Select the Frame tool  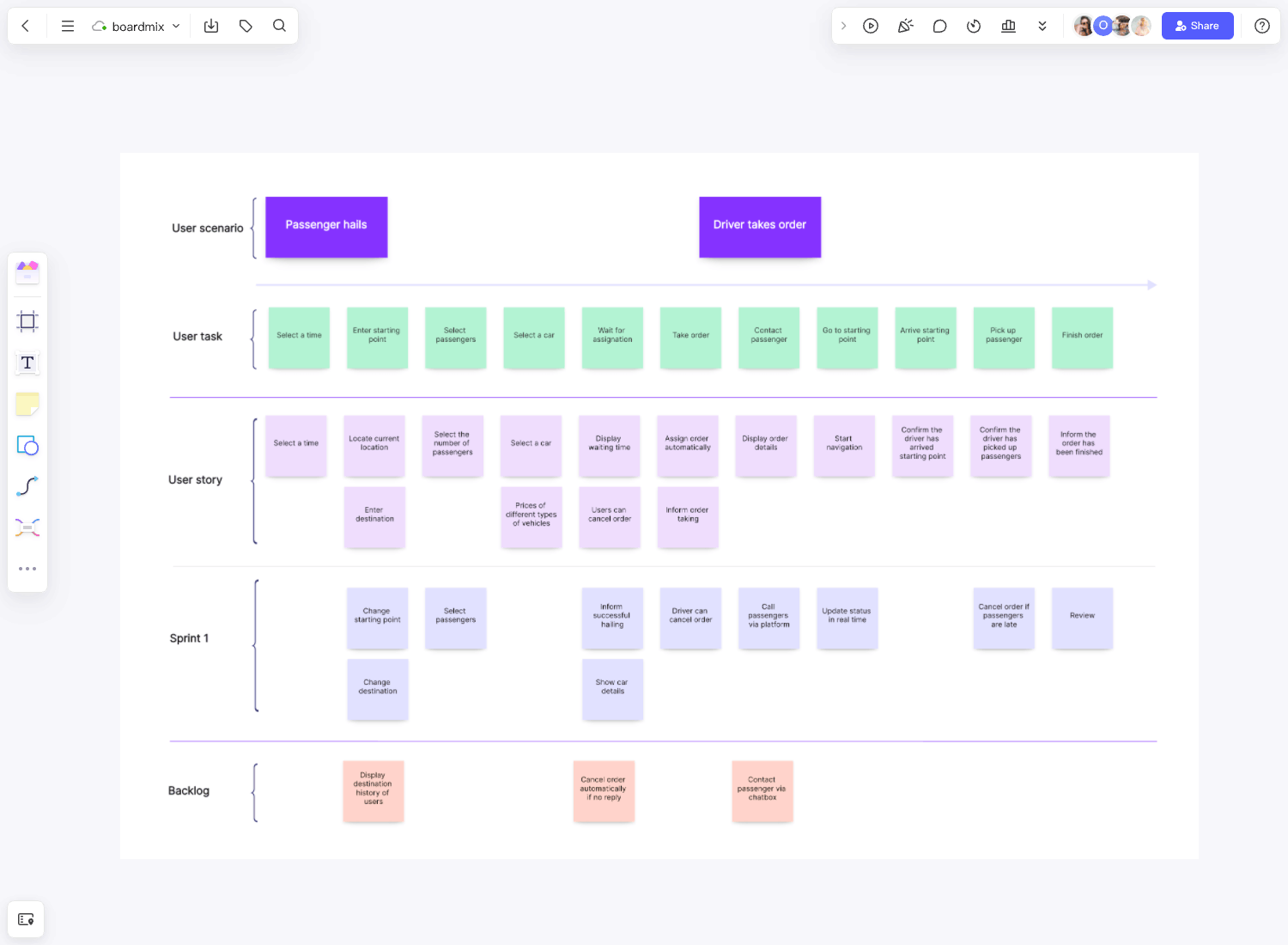click(27, 320)
